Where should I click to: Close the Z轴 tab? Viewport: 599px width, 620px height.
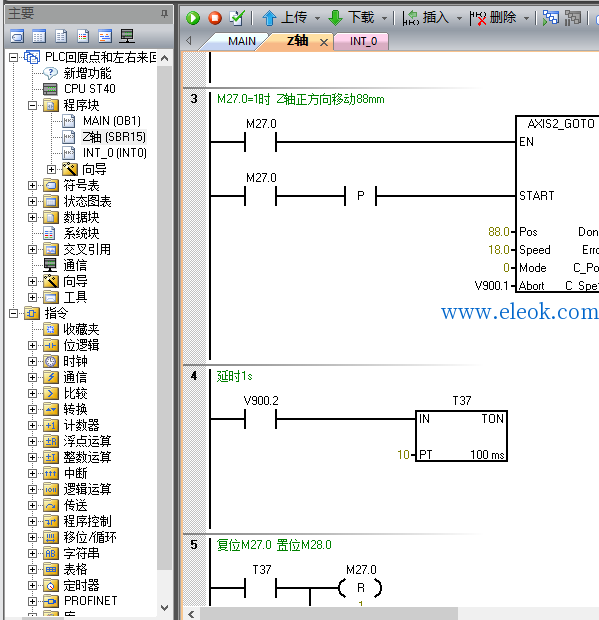click(x=324, y=42)
